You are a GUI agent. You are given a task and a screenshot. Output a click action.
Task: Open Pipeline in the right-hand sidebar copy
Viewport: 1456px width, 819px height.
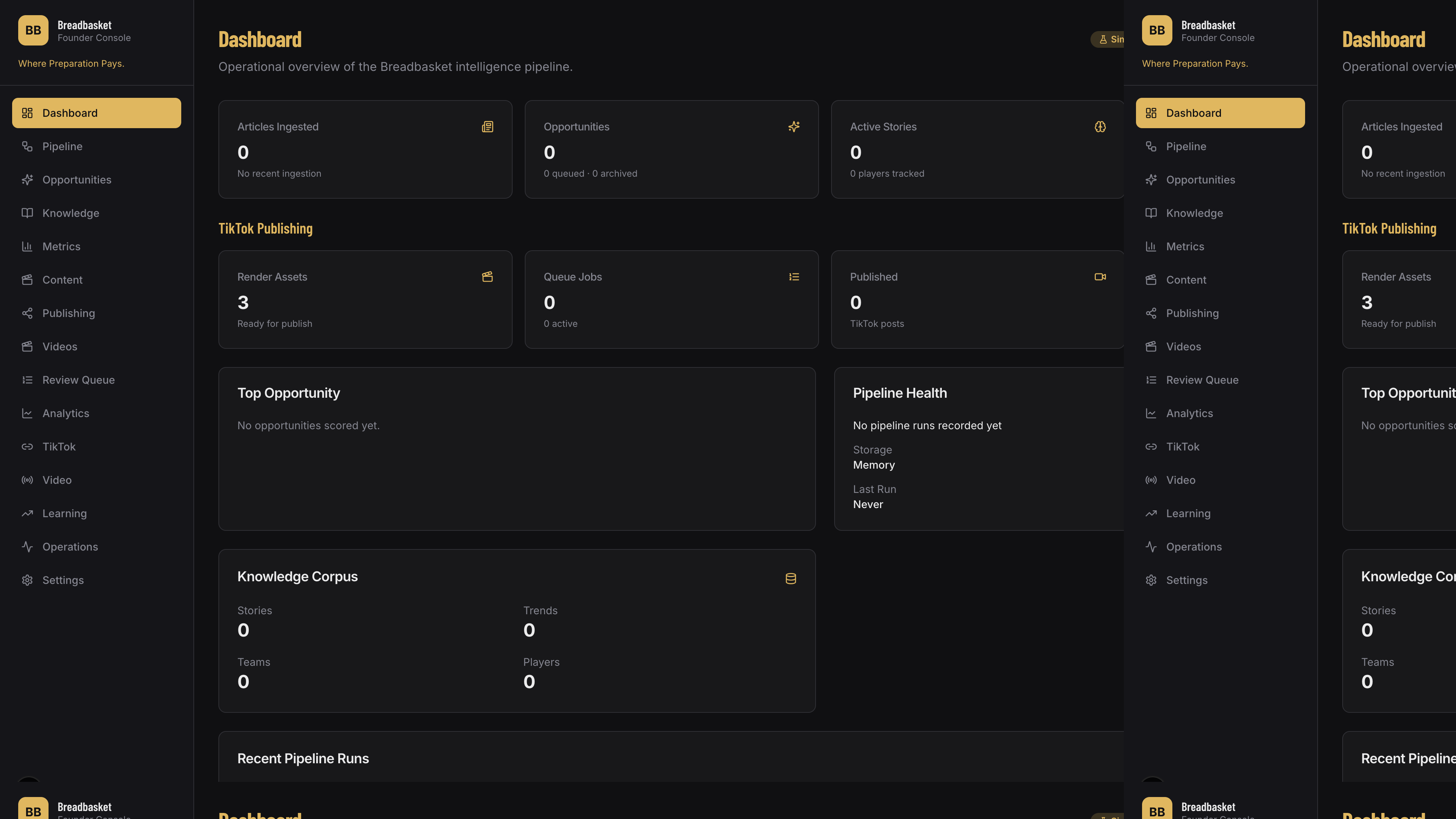[1220, 146]
